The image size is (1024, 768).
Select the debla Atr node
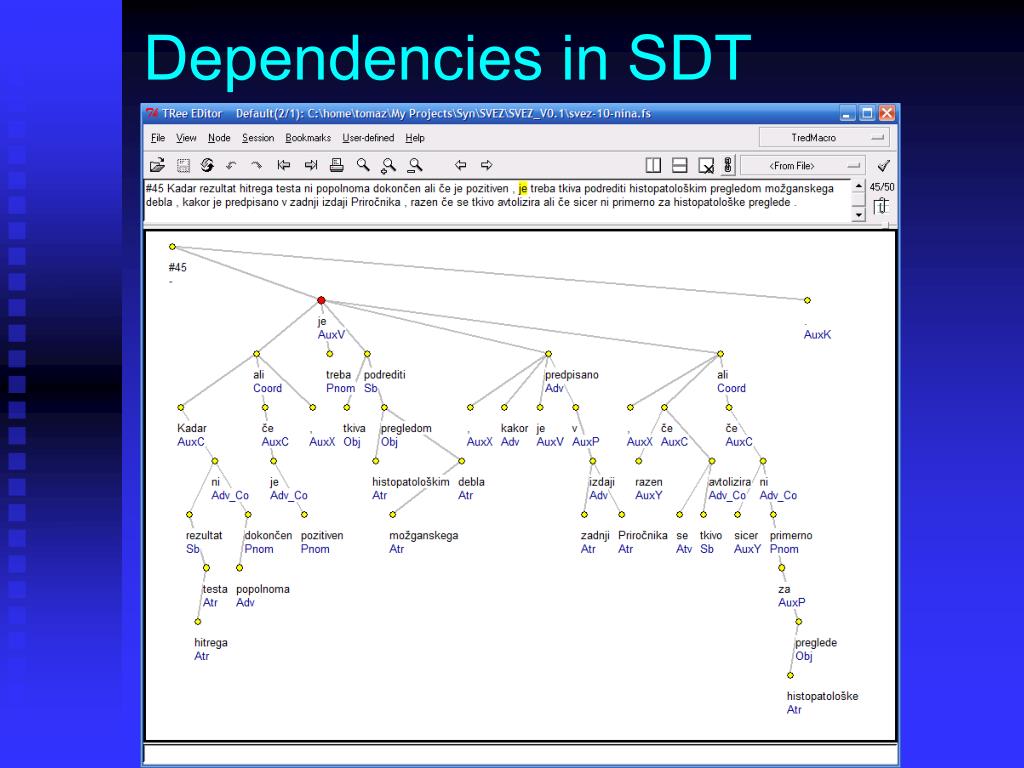[462, 461]
